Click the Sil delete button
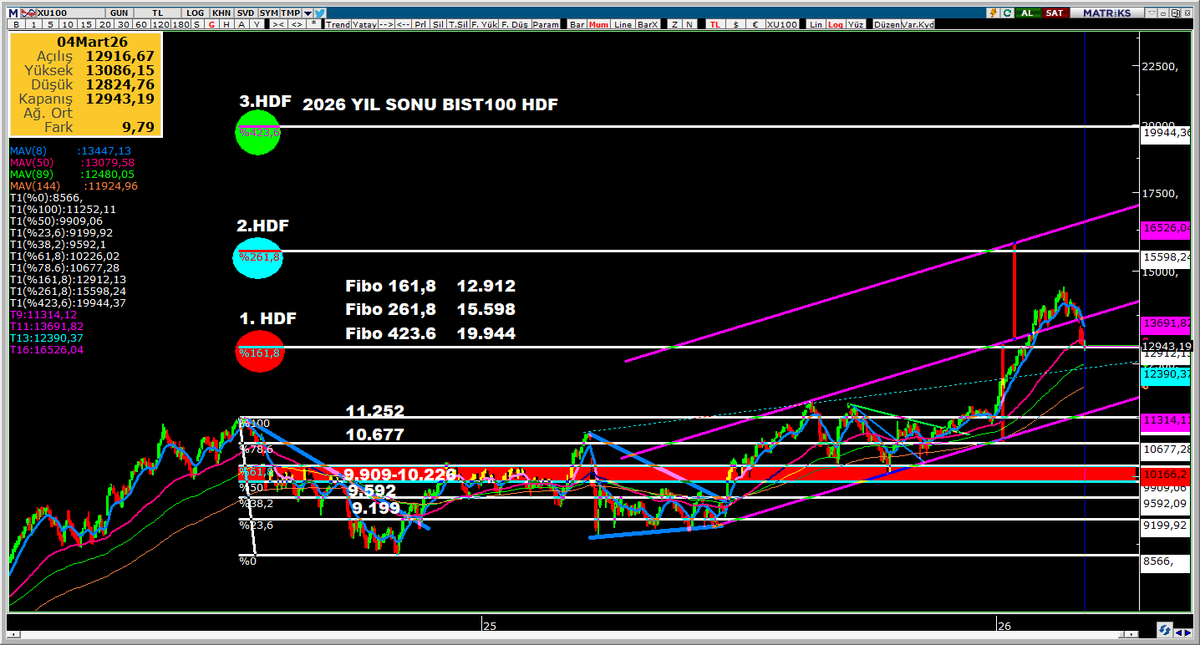The height and width of the screenshot is (645, 1200). (438, 24)
